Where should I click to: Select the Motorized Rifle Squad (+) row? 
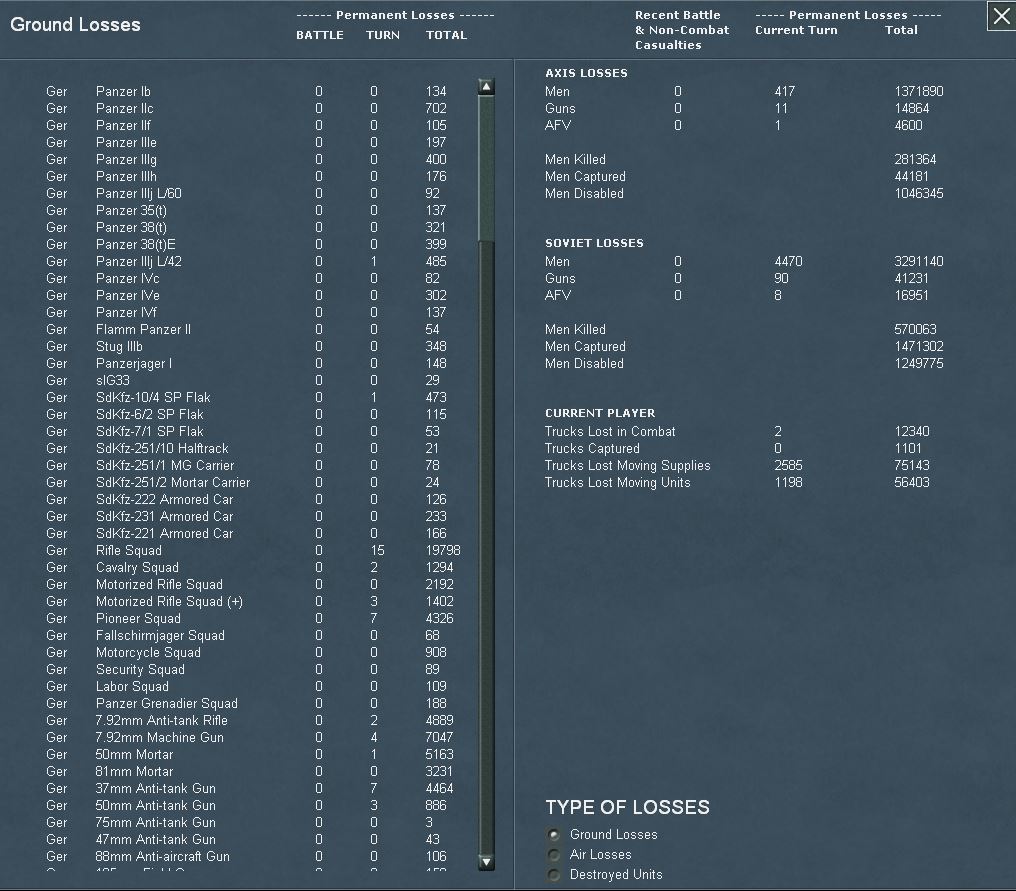click(x=253, y=601)
